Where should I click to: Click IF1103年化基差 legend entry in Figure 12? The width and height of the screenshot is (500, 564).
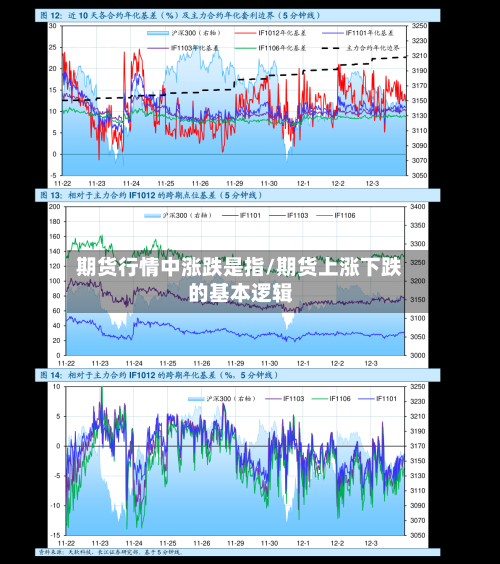tap(183, 48)
